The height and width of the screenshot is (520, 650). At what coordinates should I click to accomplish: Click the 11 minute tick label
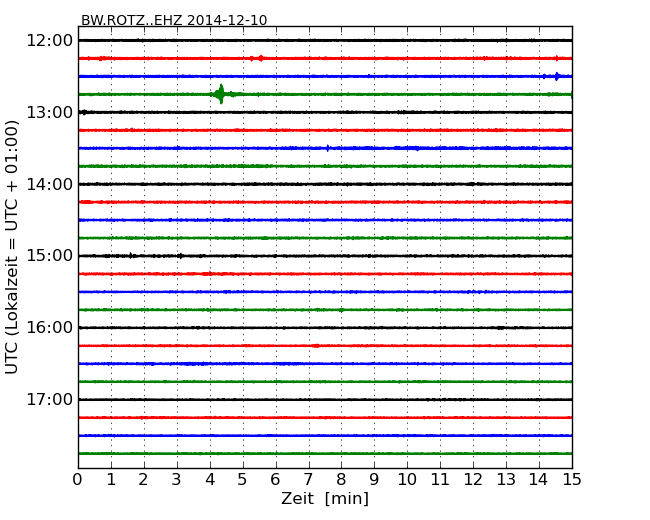point(440,479)
